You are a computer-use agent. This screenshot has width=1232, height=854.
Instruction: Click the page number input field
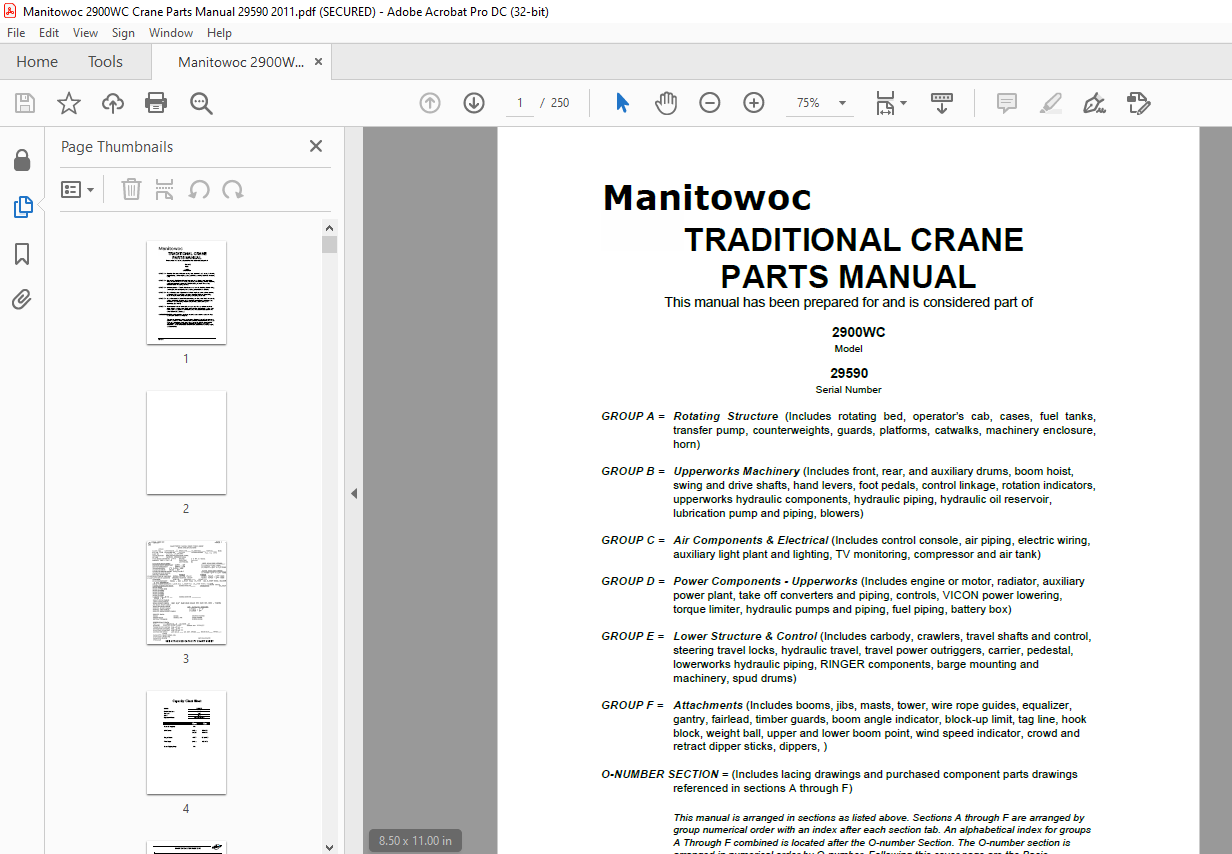[x=520, y=103]
